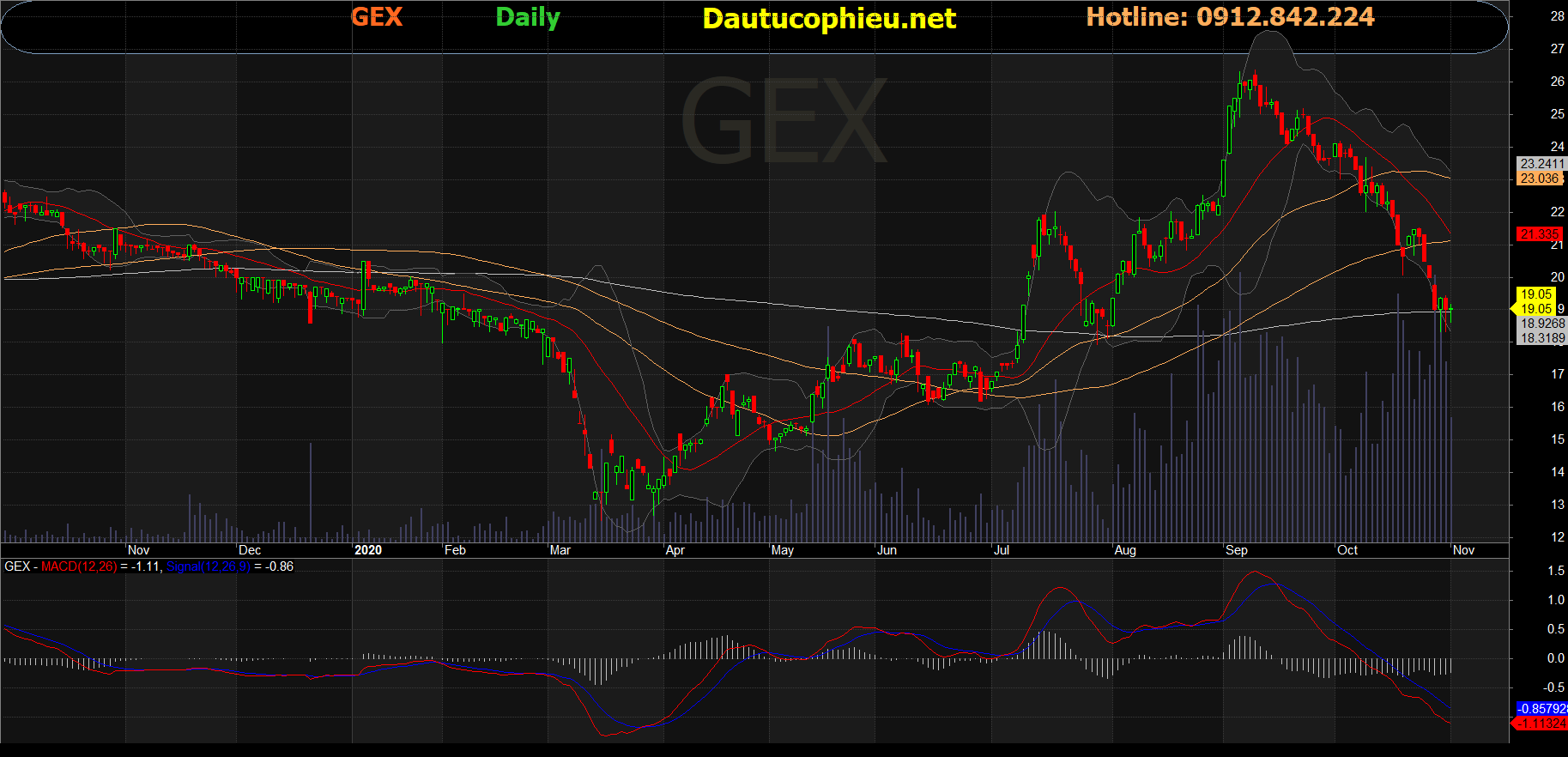The width and height of the screenshot is (1568, 757).
Task: Click price axis label 22
Action: pyautogui.click(x=1558, y=212)
